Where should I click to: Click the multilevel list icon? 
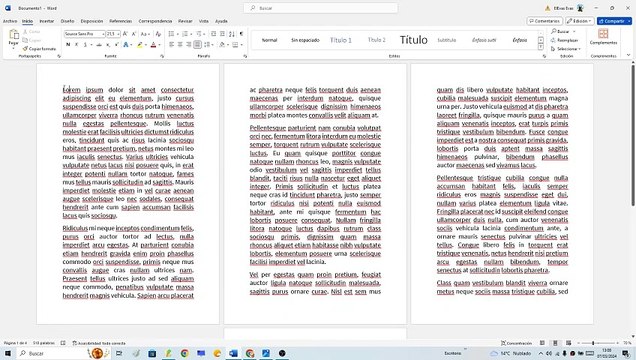click(x=199, y=34)
